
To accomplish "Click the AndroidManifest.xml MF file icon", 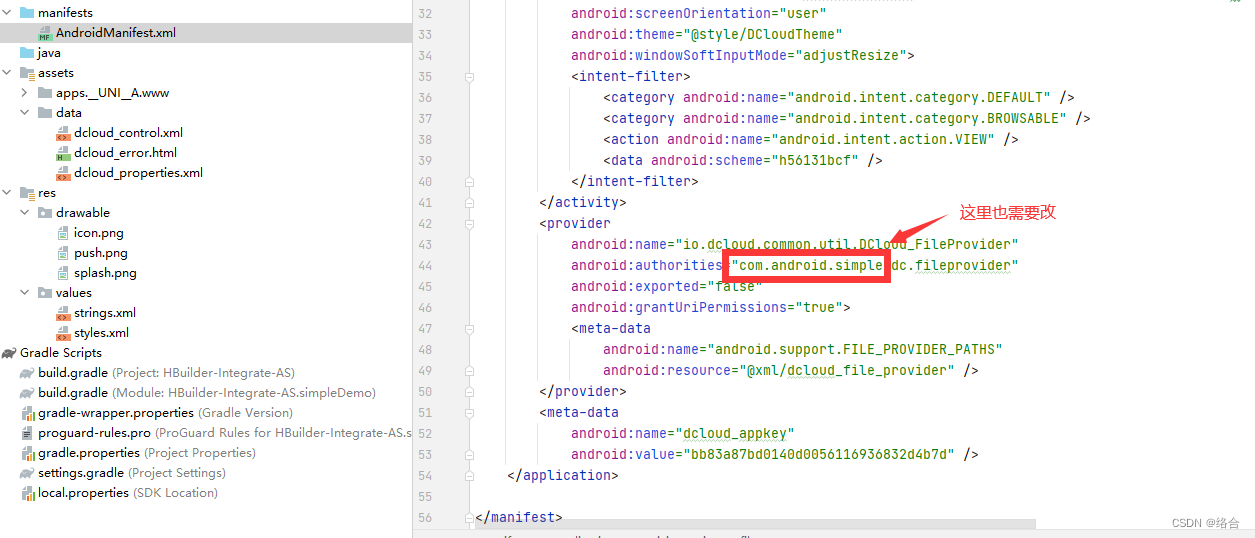I will coord(45,33).
